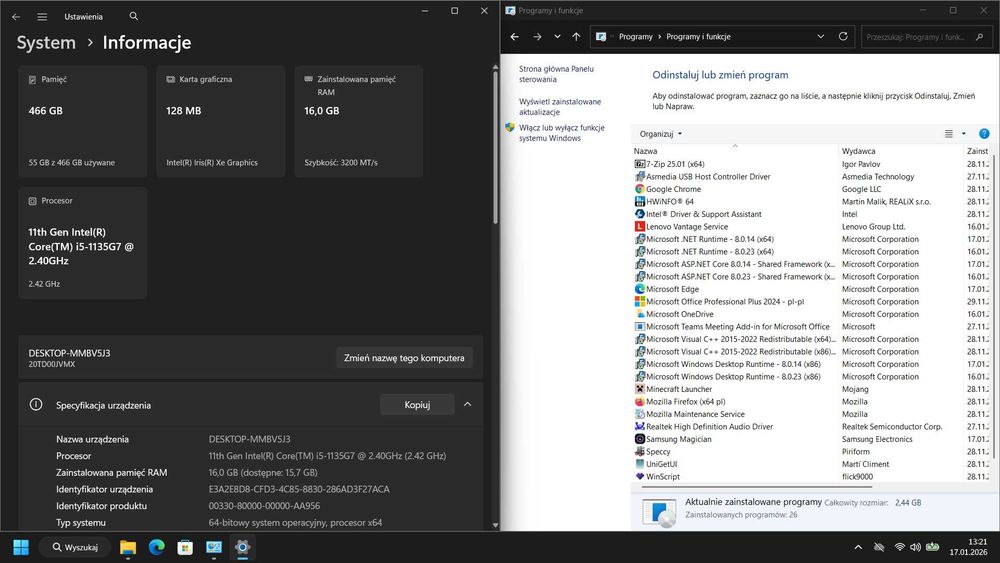Open the Settings hamburger navigation menu

point(41,17)
